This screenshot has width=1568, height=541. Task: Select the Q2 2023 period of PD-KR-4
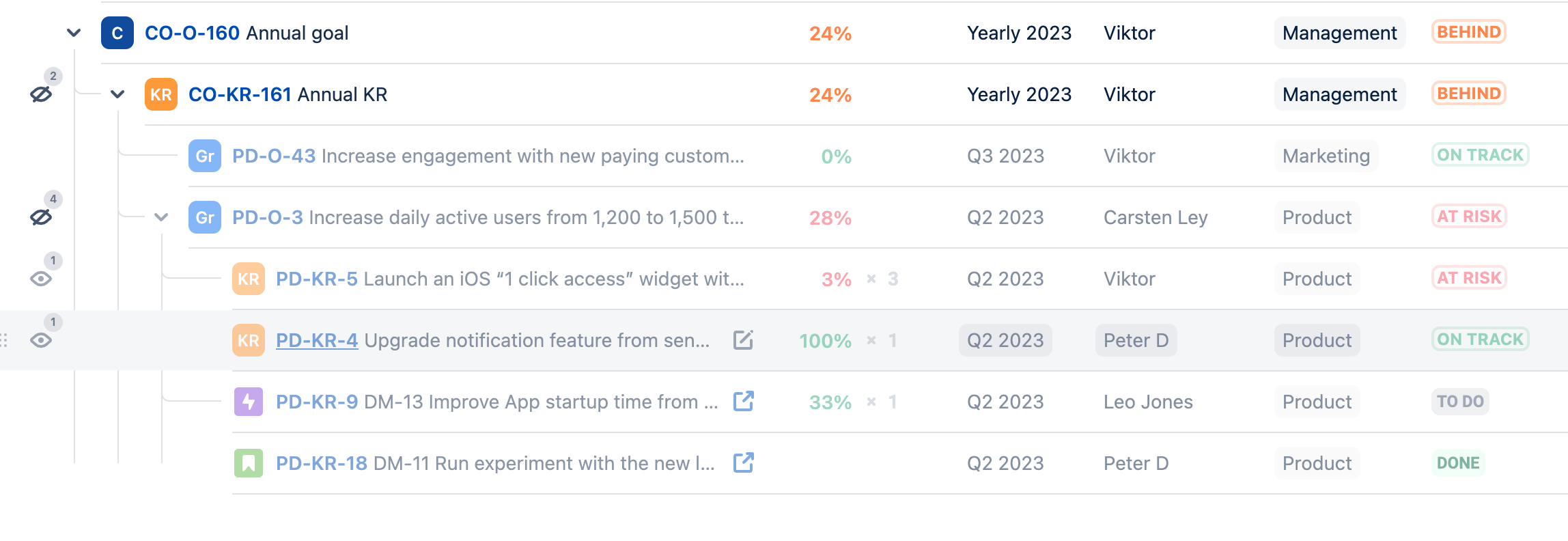coord(1005,340)
